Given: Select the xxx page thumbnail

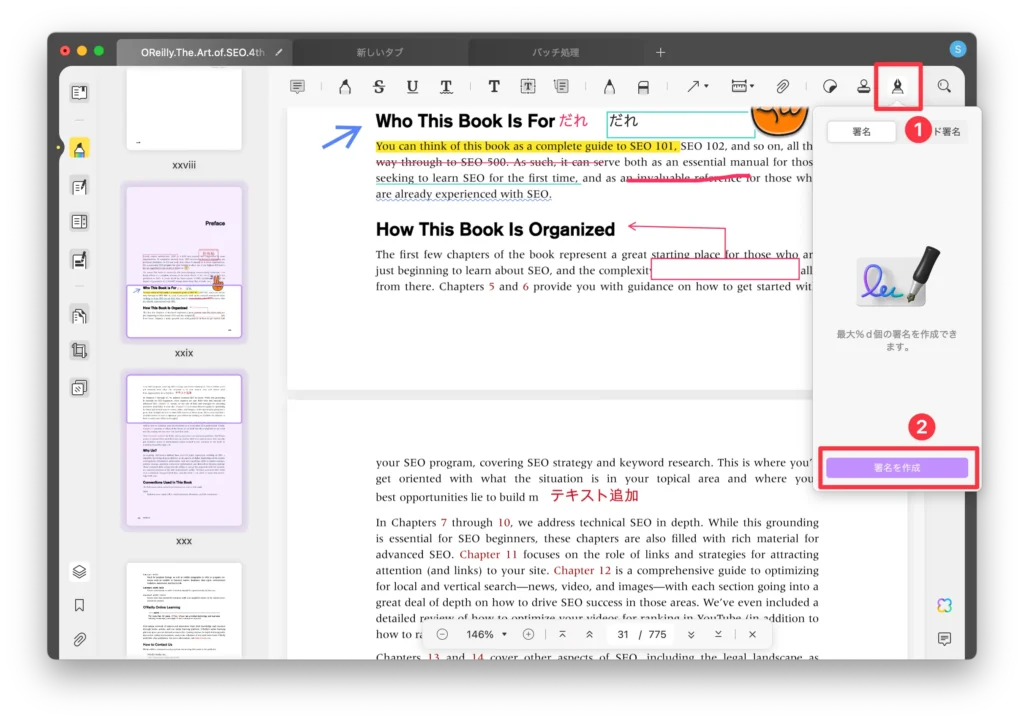Looking at the screenshot, I should pos(183,450).
